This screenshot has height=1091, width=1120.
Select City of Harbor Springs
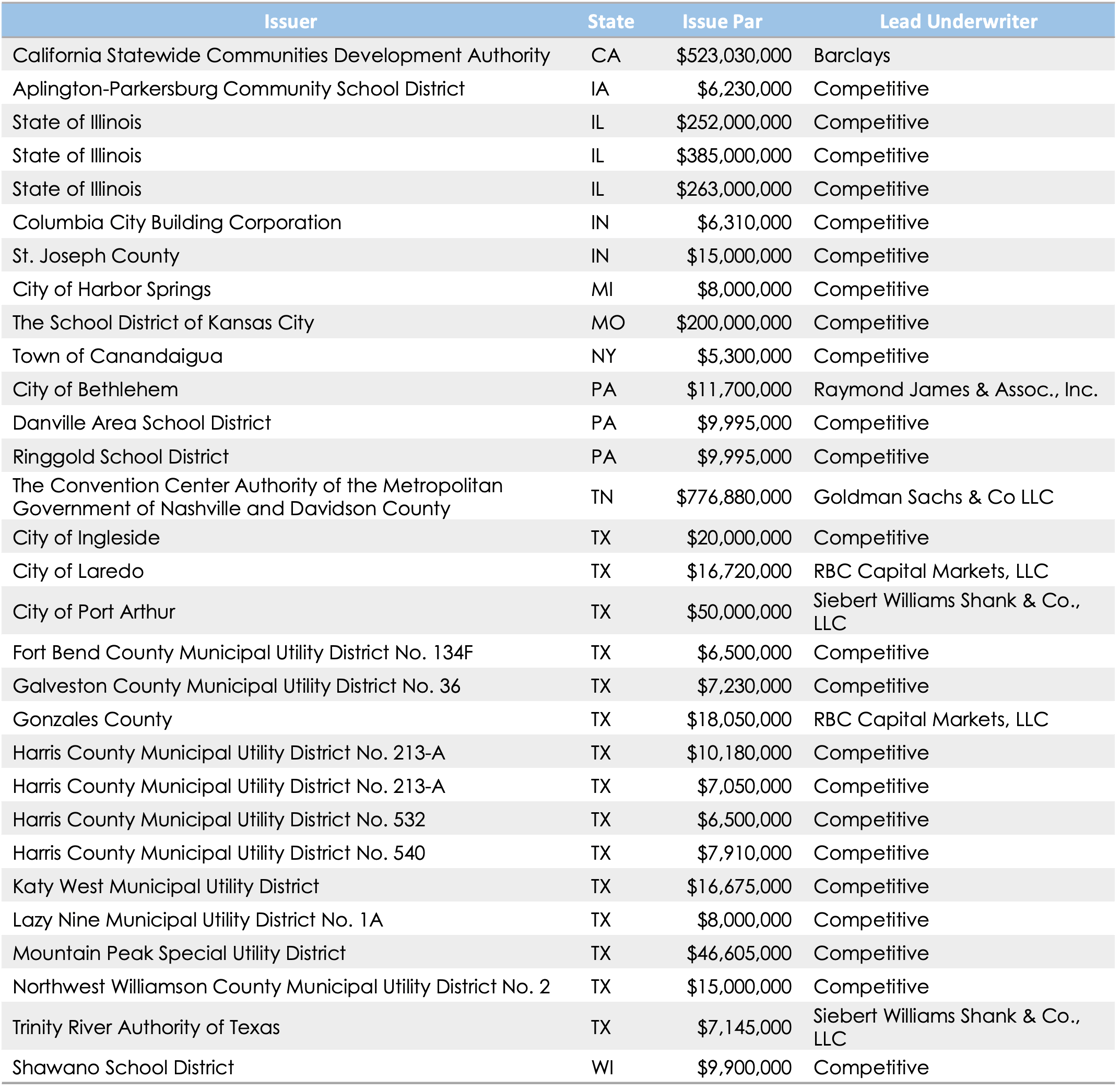pos(111,289)
